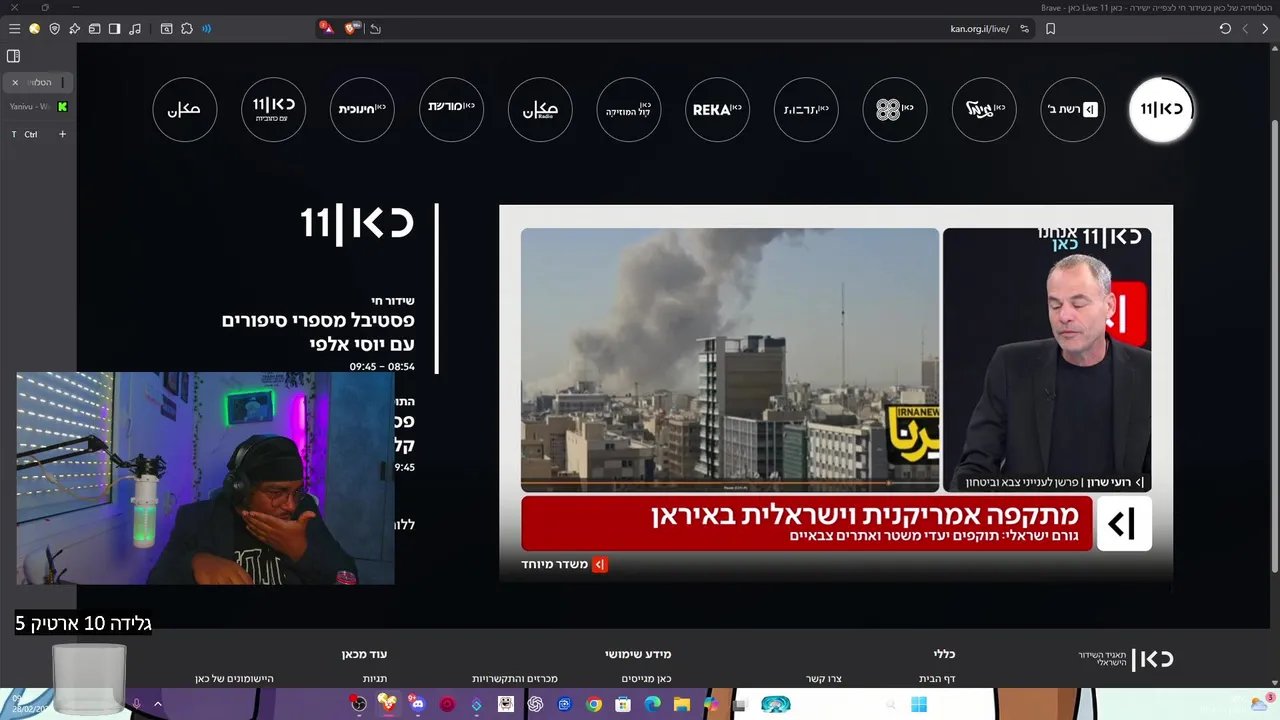Click the large Kan 11 logo heading
Viewport: 1280px width, 720px height.
coord(357,223)
